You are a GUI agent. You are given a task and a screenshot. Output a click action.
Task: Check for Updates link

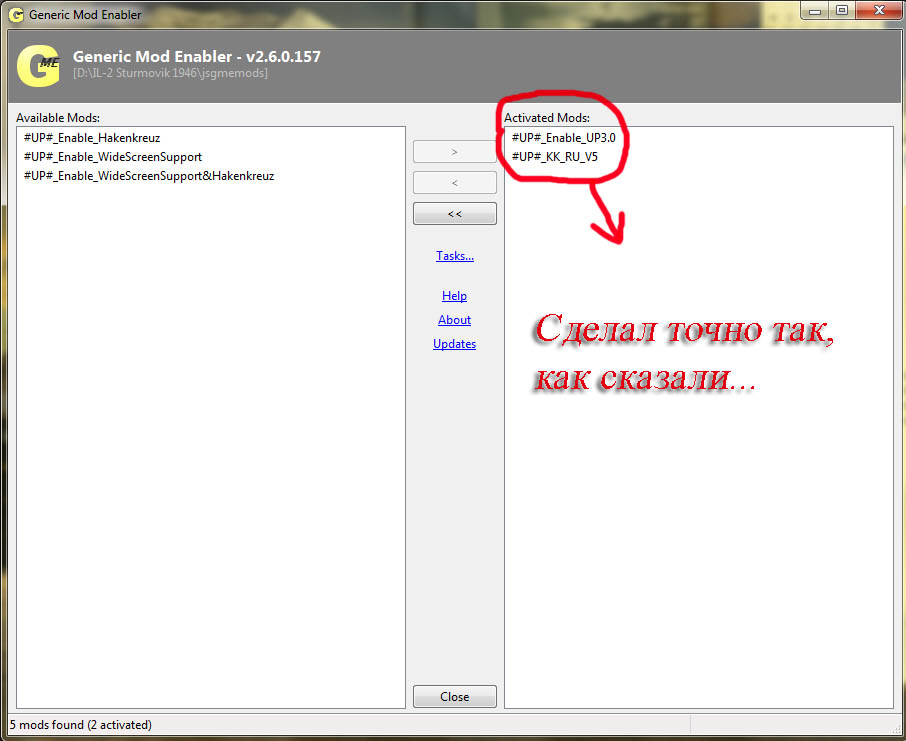pos(454,344)
